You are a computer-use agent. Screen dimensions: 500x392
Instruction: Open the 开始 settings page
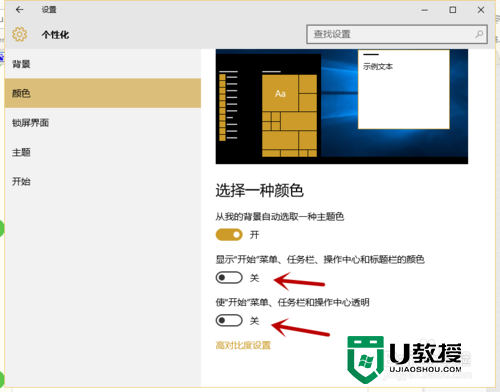pos(103,182)
